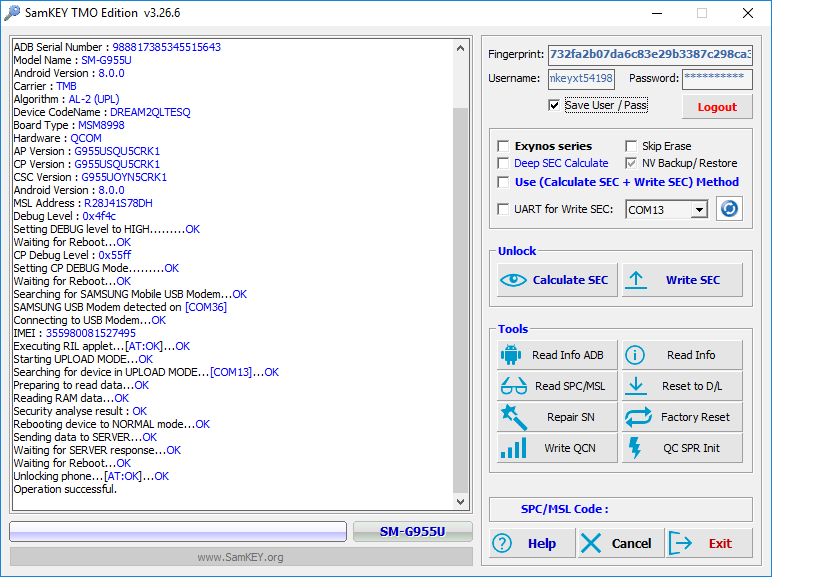Click the Algorithm AL-2 (UPL) value
Screen dimensions: 819x577
[x=94, y=99]
